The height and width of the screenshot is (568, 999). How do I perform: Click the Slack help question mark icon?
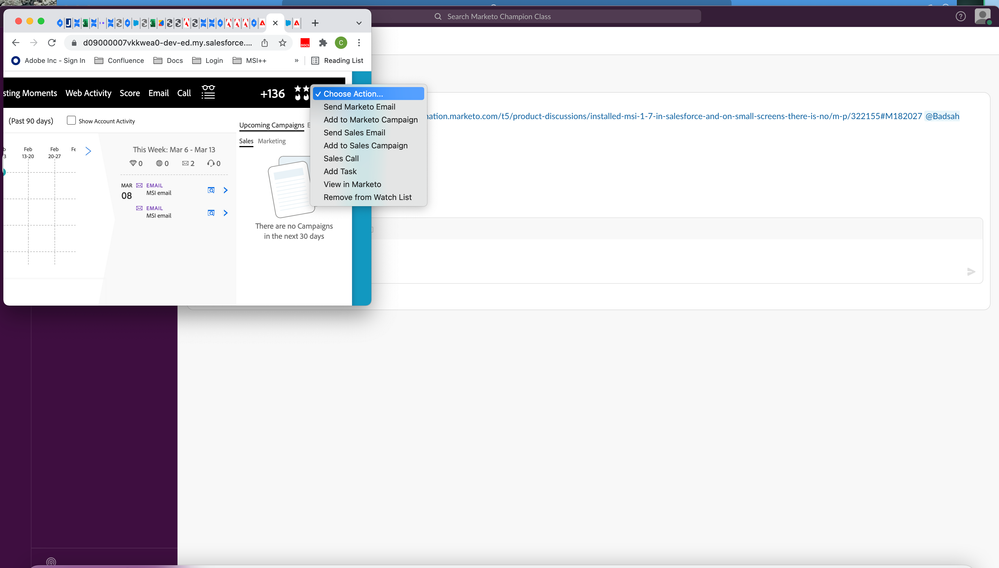pos(960,16)
